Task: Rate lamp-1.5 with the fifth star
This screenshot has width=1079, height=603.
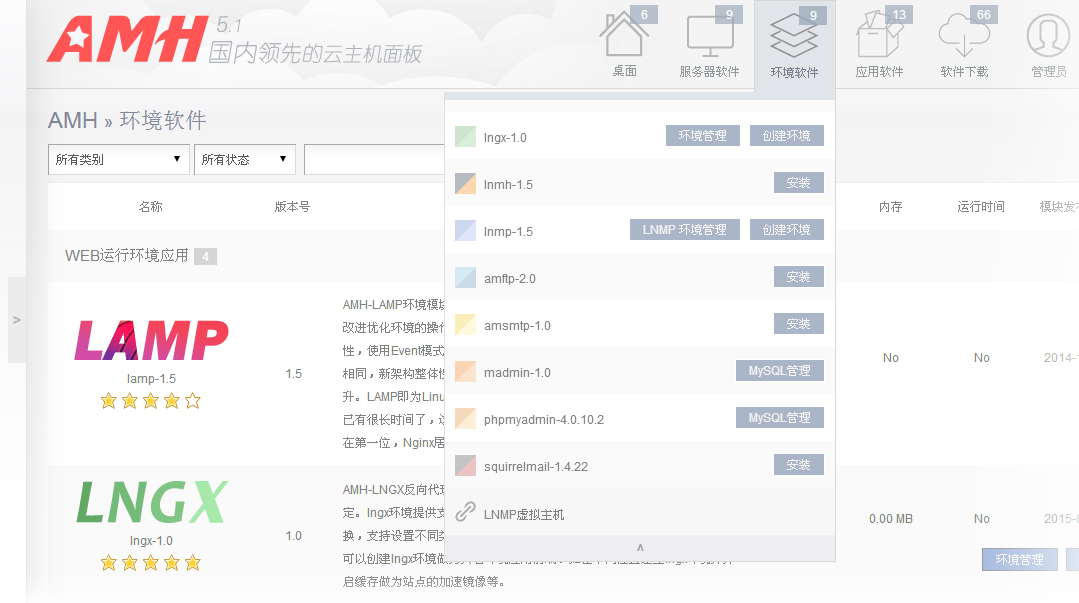Action: 193,401
